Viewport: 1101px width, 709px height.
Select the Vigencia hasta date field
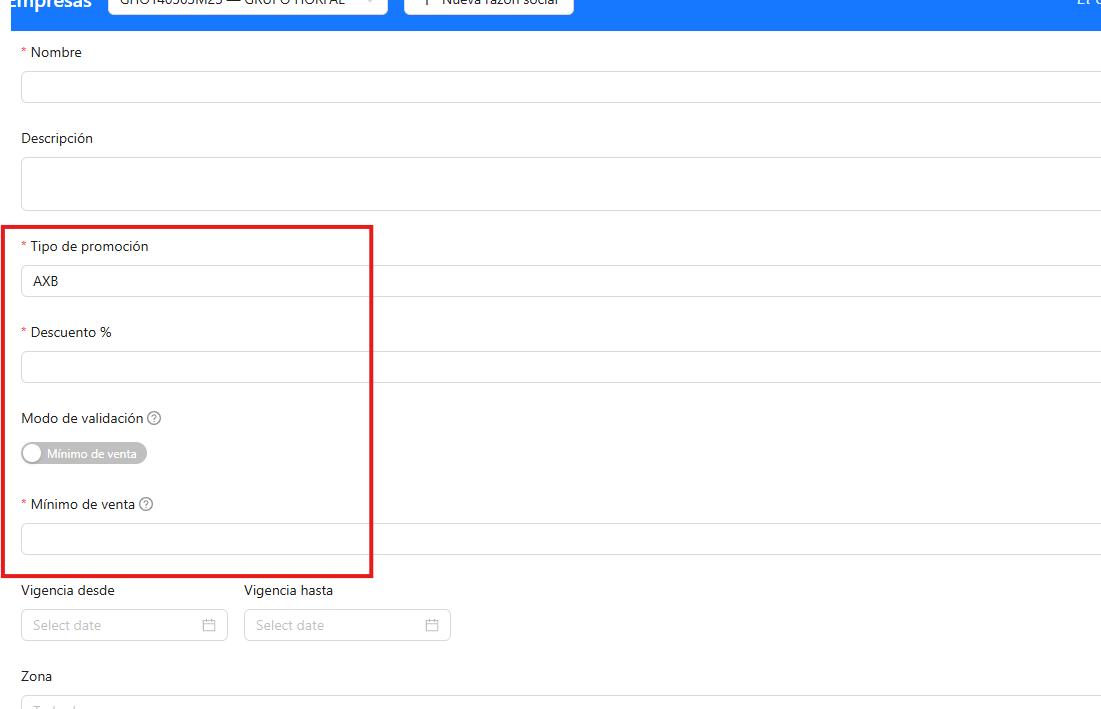coord(348,625)
